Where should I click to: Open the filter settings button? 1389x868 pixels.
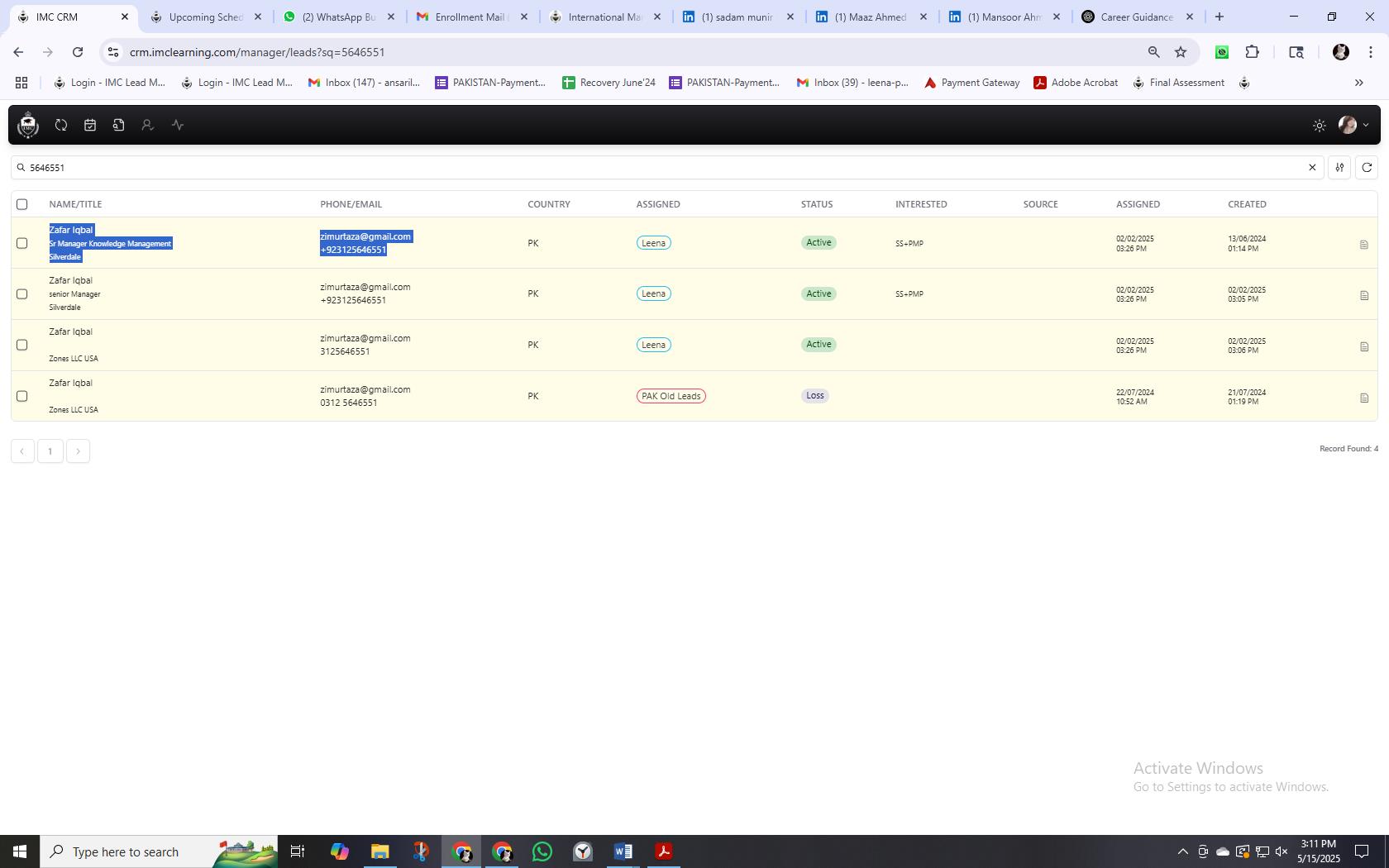pos(1339,167)
